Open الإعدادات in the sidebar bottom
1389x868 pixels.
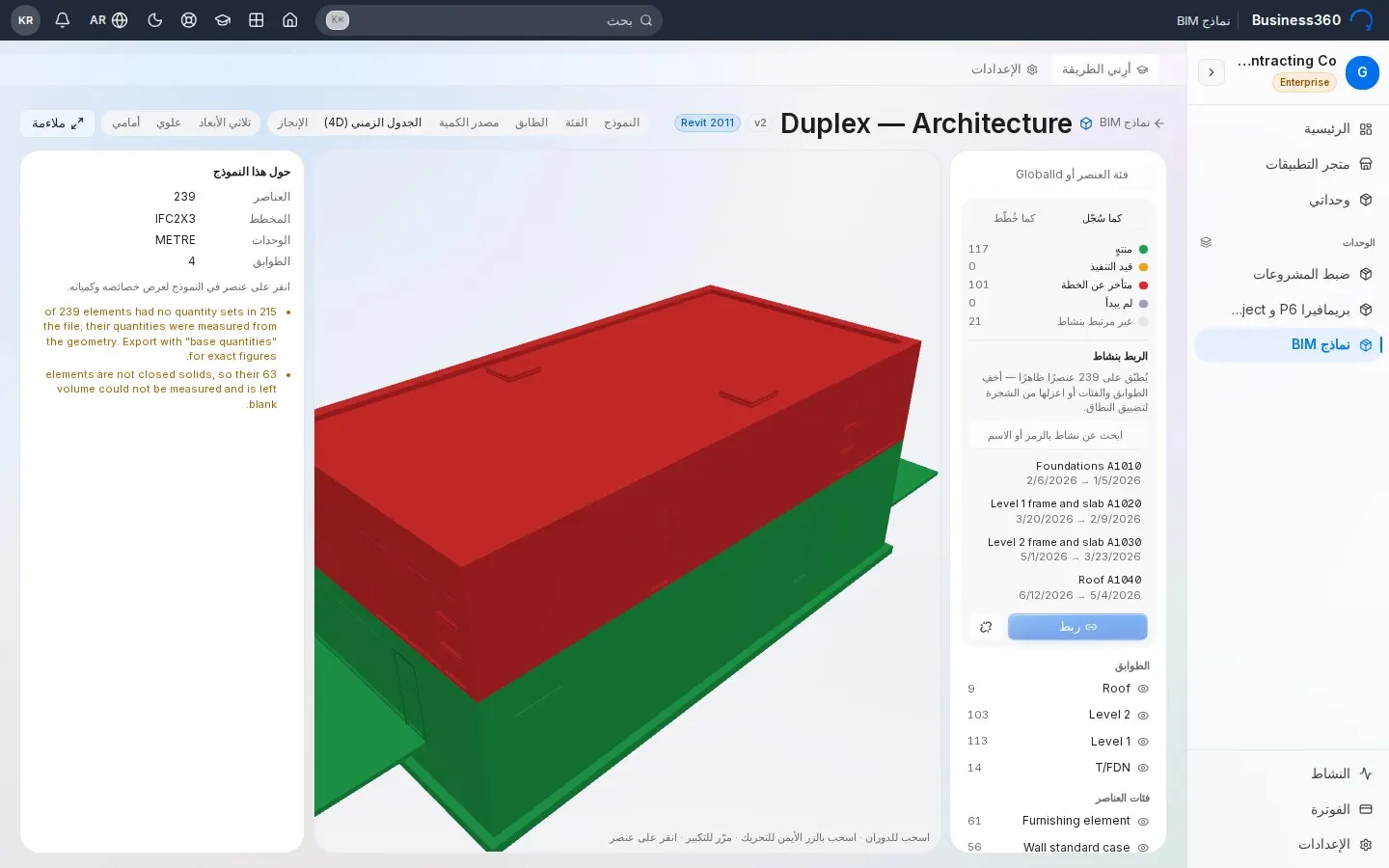1288,844
